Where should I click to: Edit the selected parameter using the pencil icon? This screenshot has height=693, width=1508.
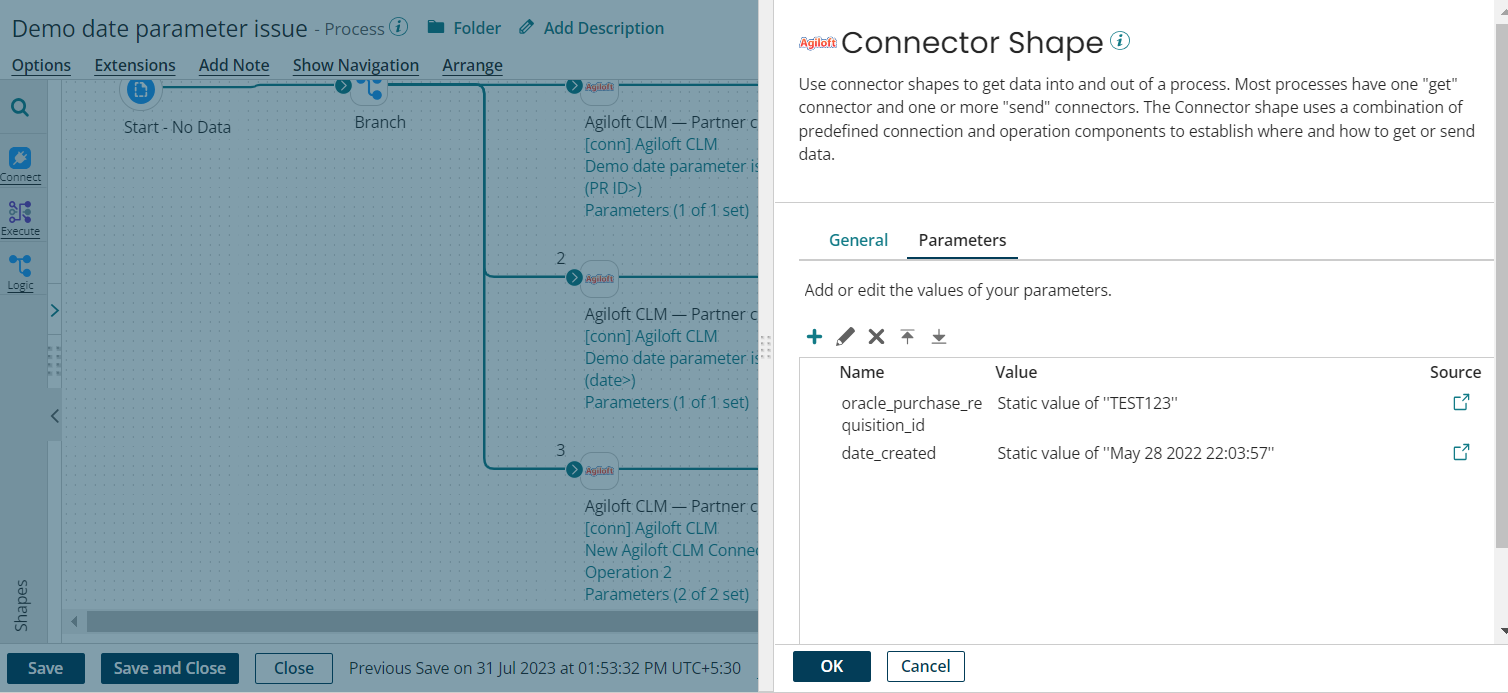point(845,336)
